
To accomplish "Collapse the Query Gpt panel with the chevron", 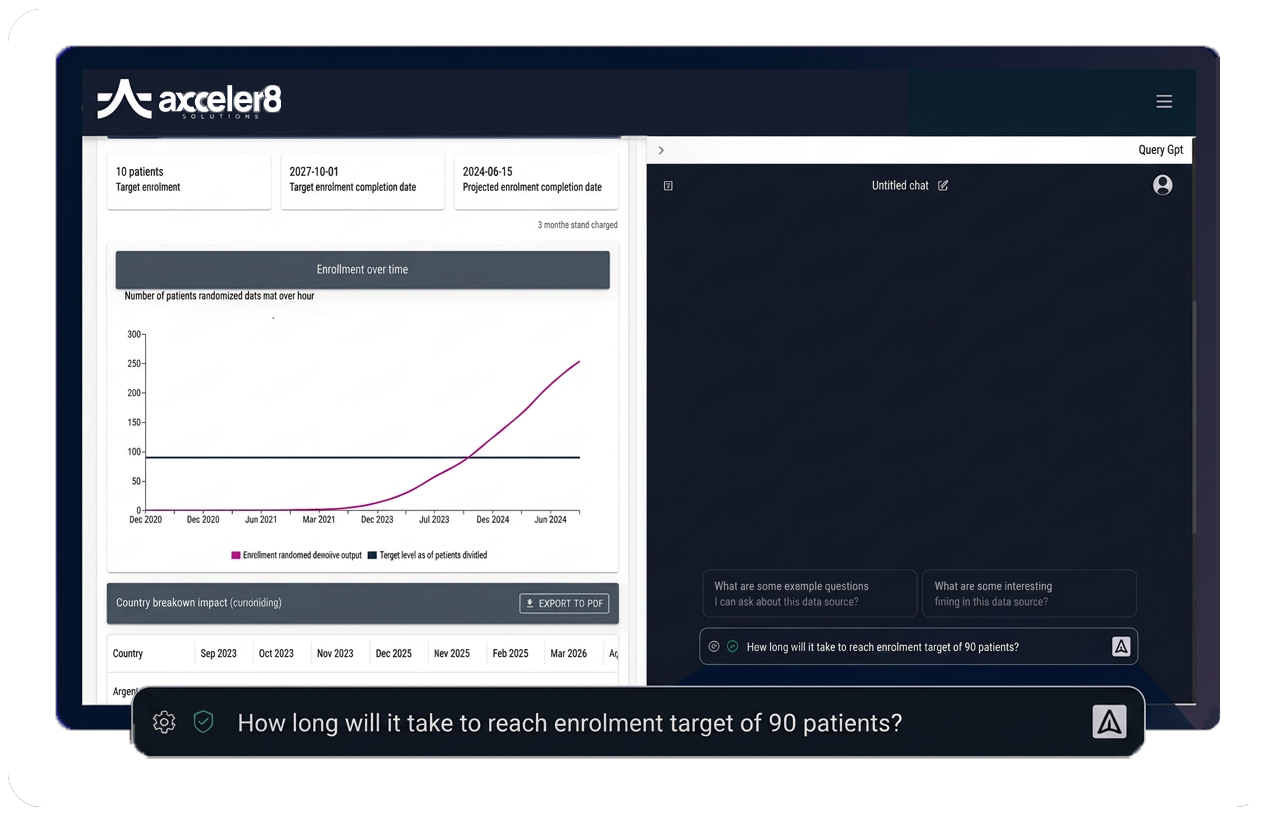I will [x=661, y=150].
